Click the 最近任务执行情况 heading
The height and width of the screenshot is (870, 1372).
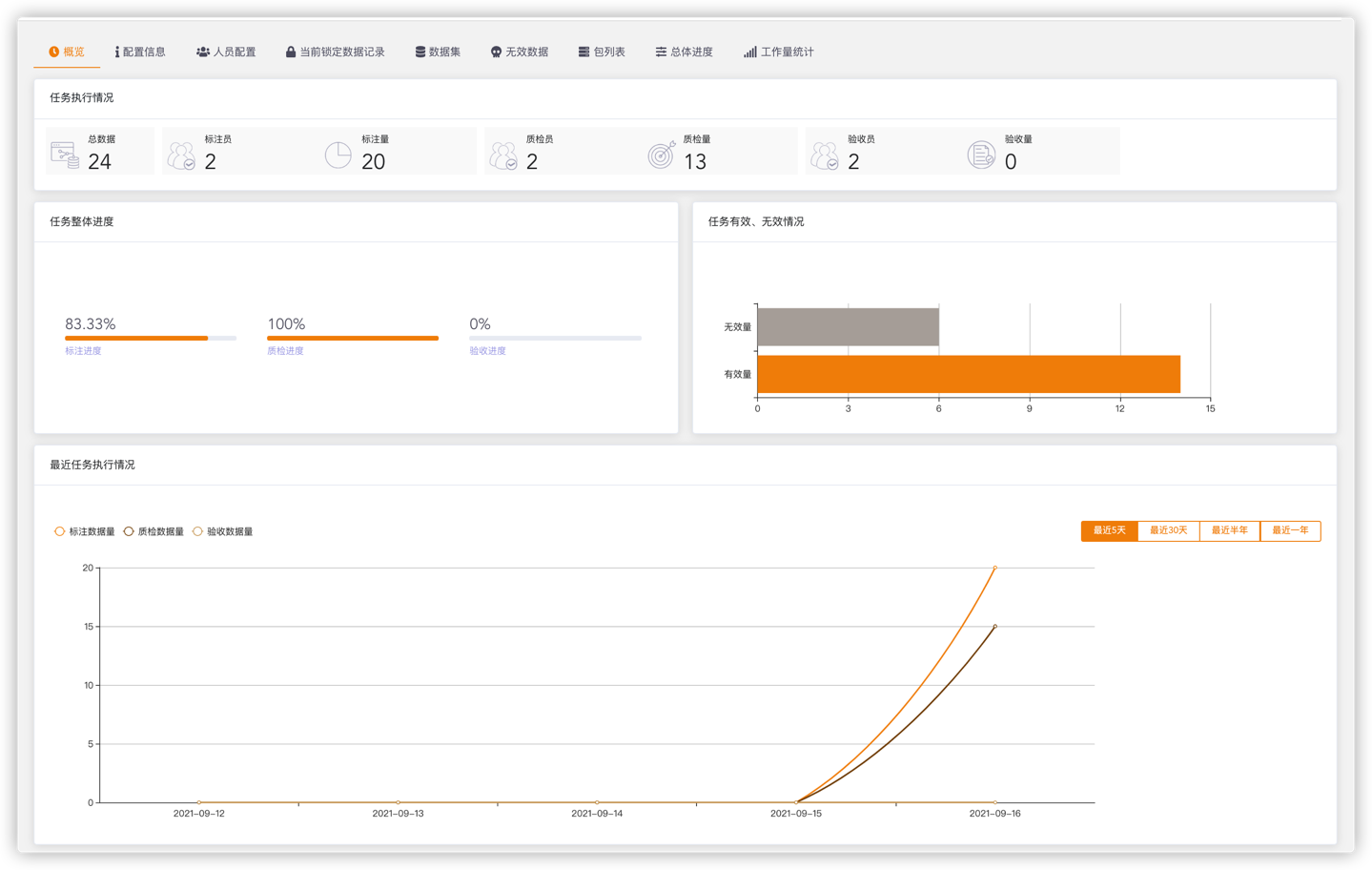(92, 465)
